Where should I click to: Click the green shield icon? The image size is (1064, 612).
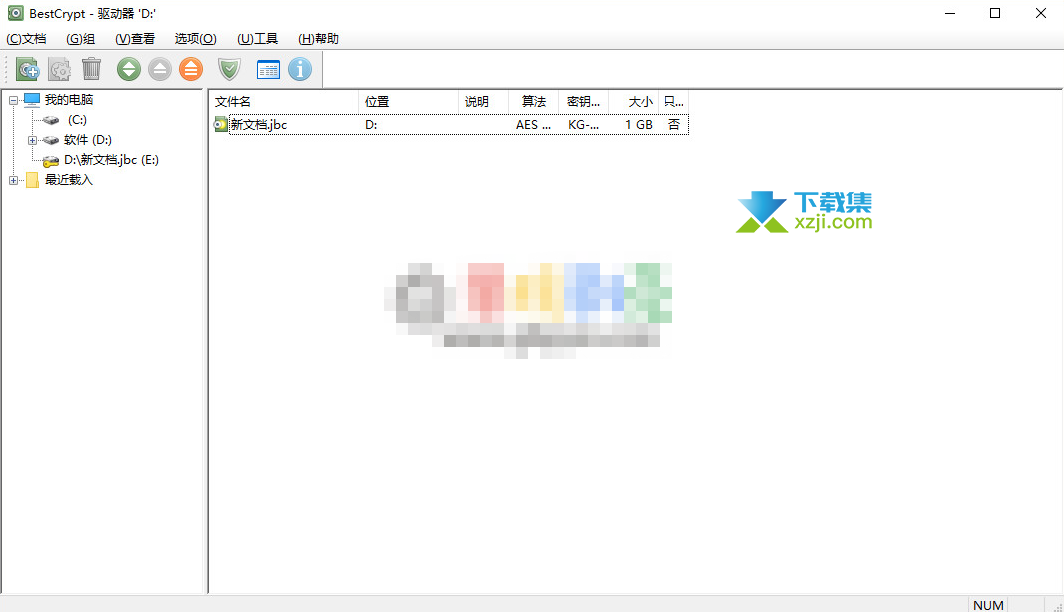pyautogui.click(x=229, y=69)
